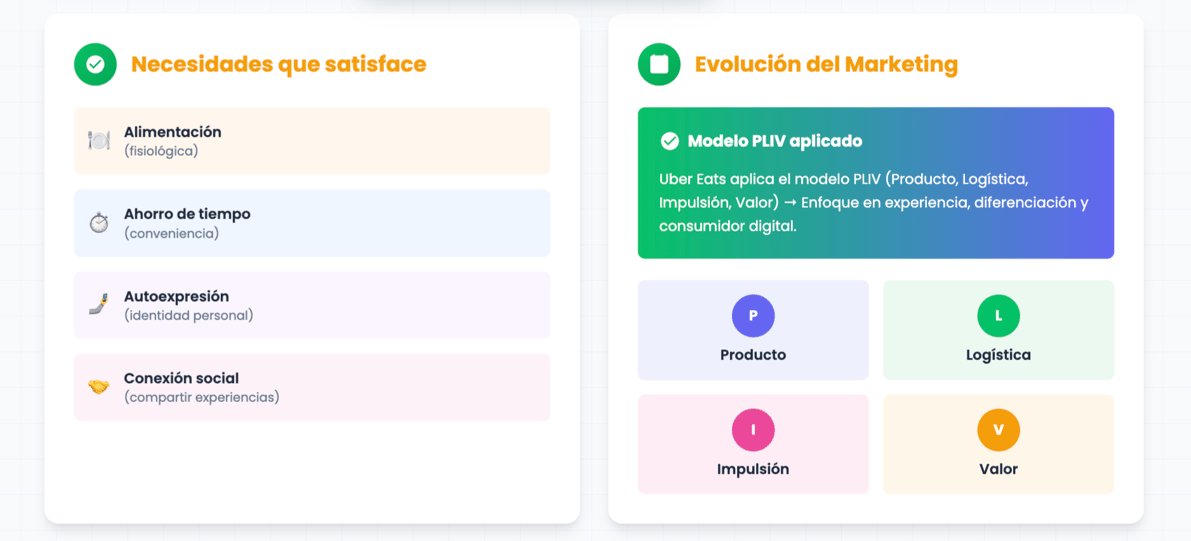This screenshot has height=541, width=1191.
Task: Click the green L circle icon
Action: [x=998, y=316]
